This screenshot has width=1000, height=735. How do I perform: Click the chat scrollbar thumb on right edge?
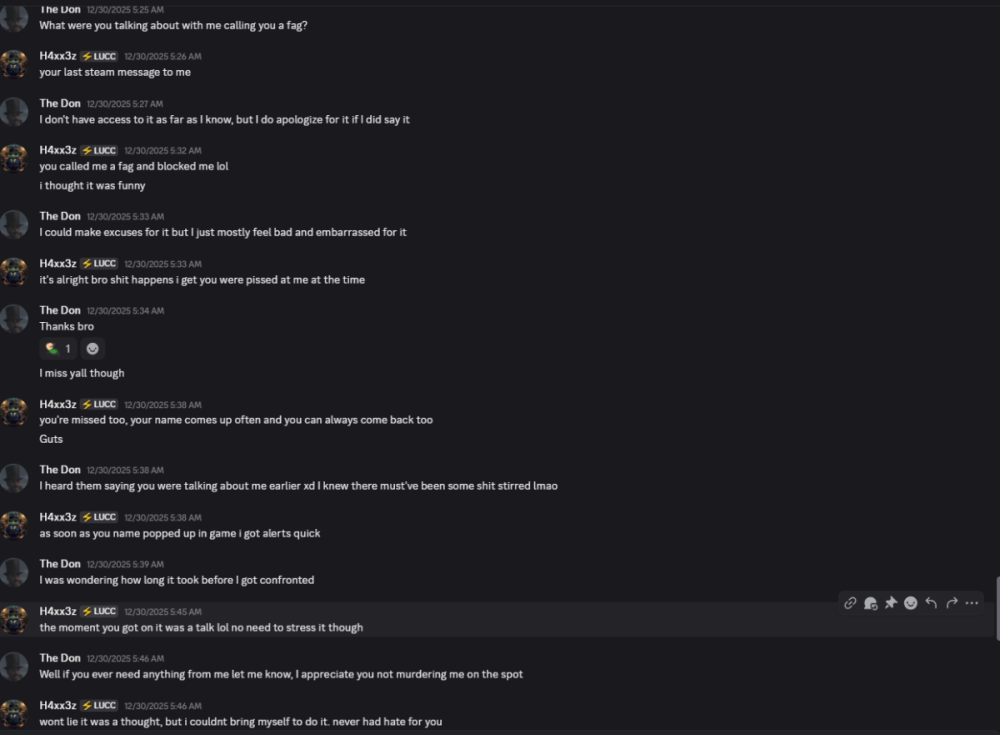point(996,607)
